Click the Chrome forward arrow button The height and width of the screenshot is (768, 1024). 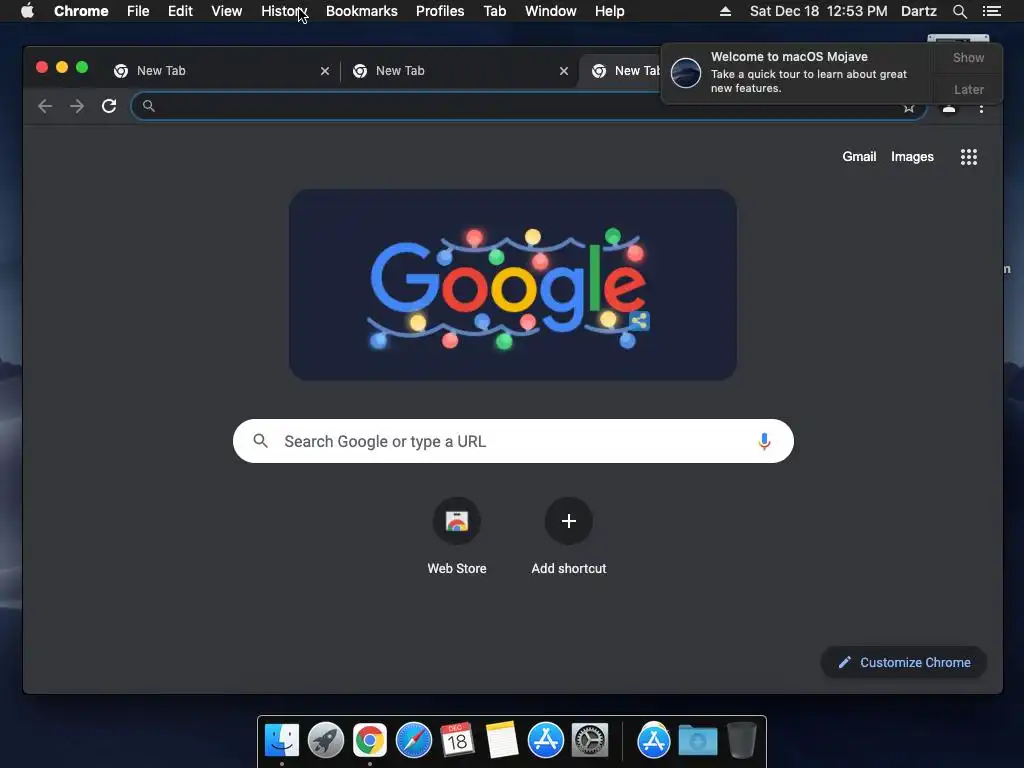coord(77,106)
